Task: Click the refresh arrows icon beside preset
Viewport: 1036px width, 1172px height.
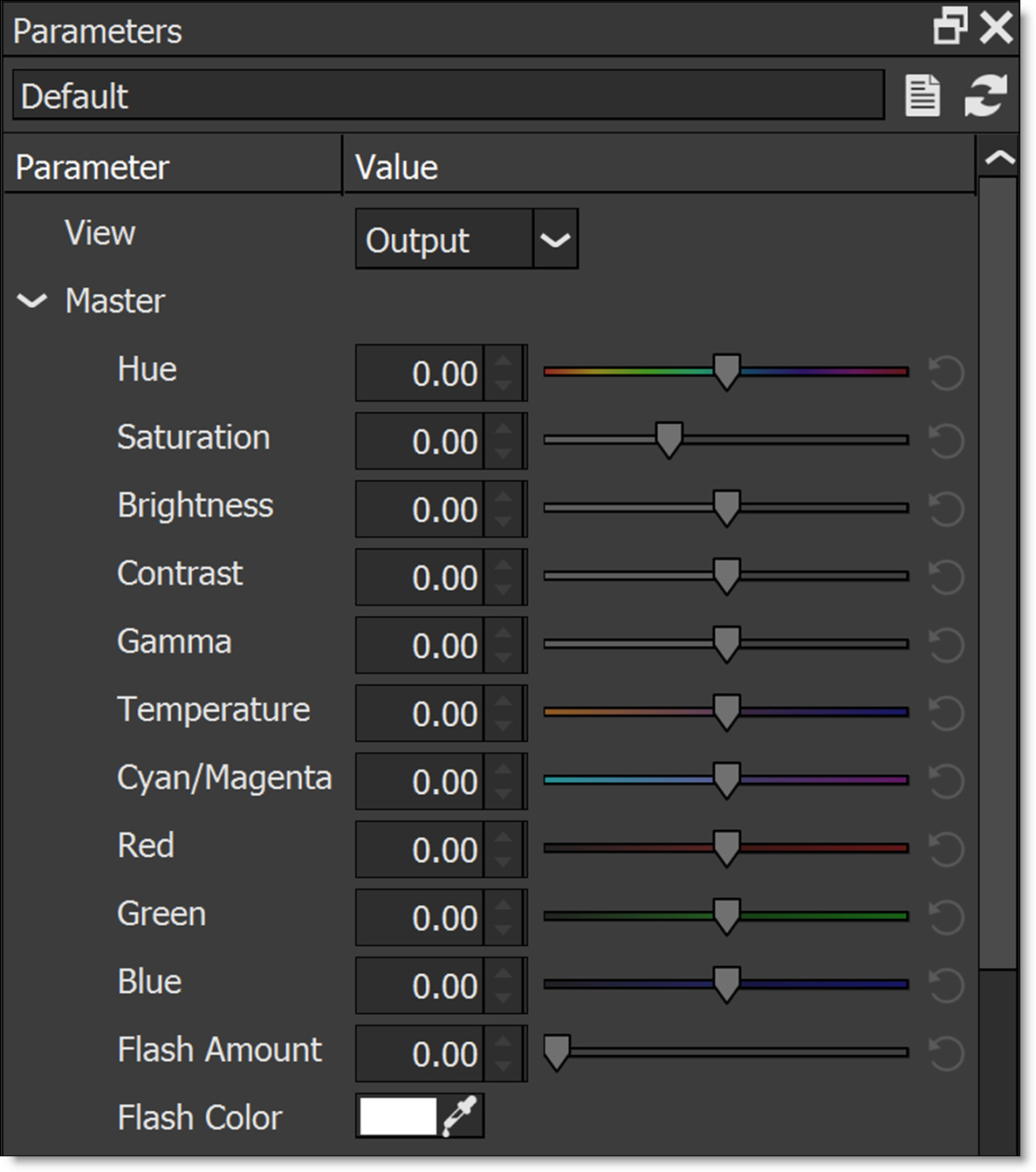Action: pyautogui.click(x=986, y=95)
